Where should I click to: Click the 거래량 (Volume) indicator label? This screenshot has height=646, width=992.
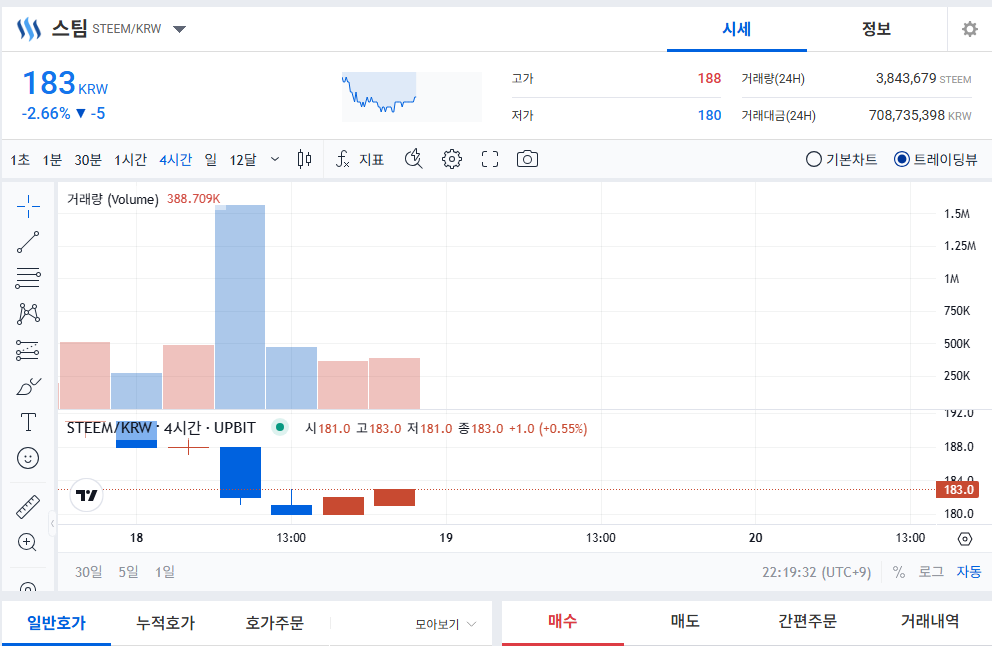[x=113, y=199]
